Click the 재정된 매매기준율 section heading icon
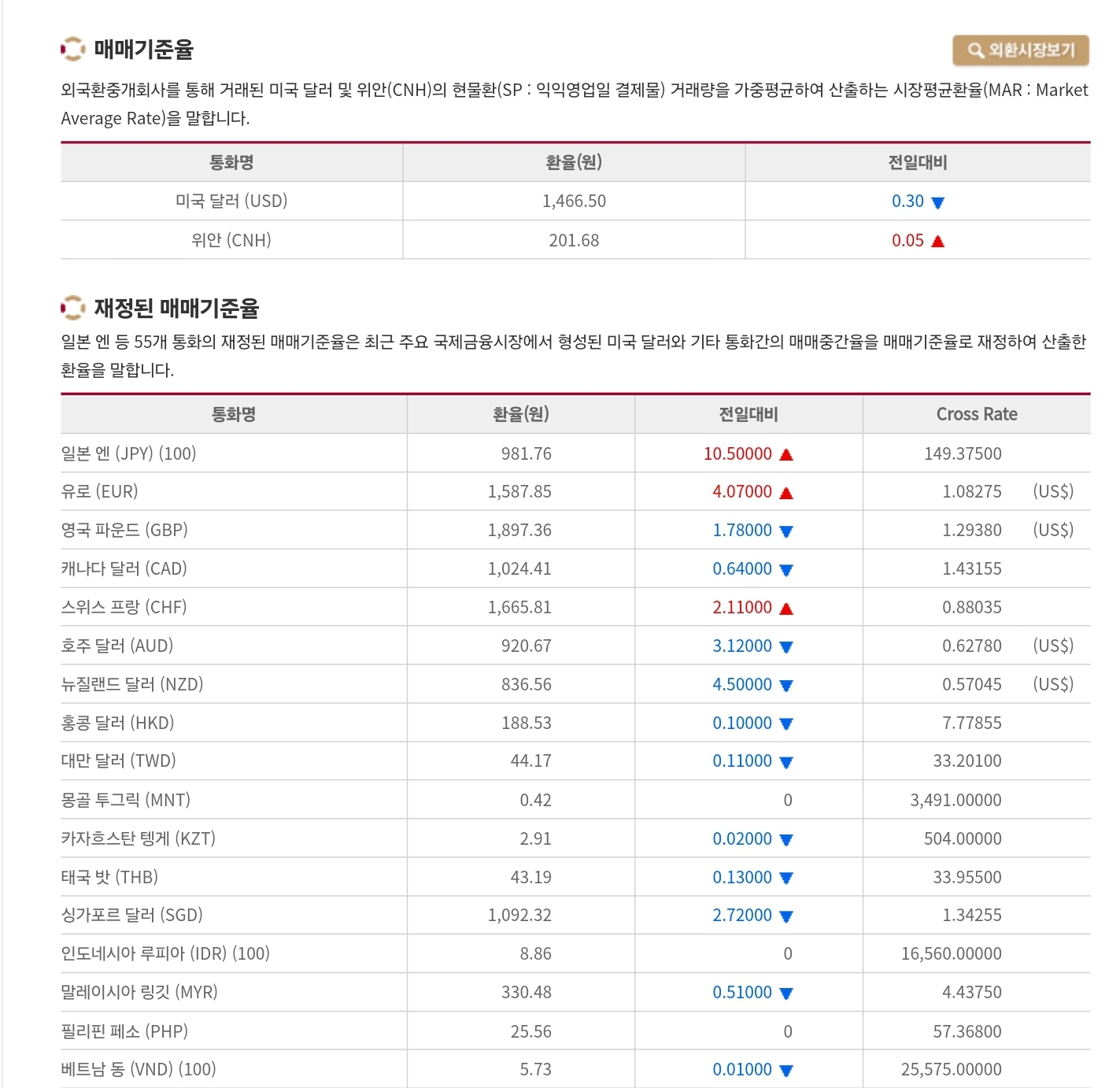Image resolution: width=1120 pixels, height=1088 pixels. coord(72,308)
